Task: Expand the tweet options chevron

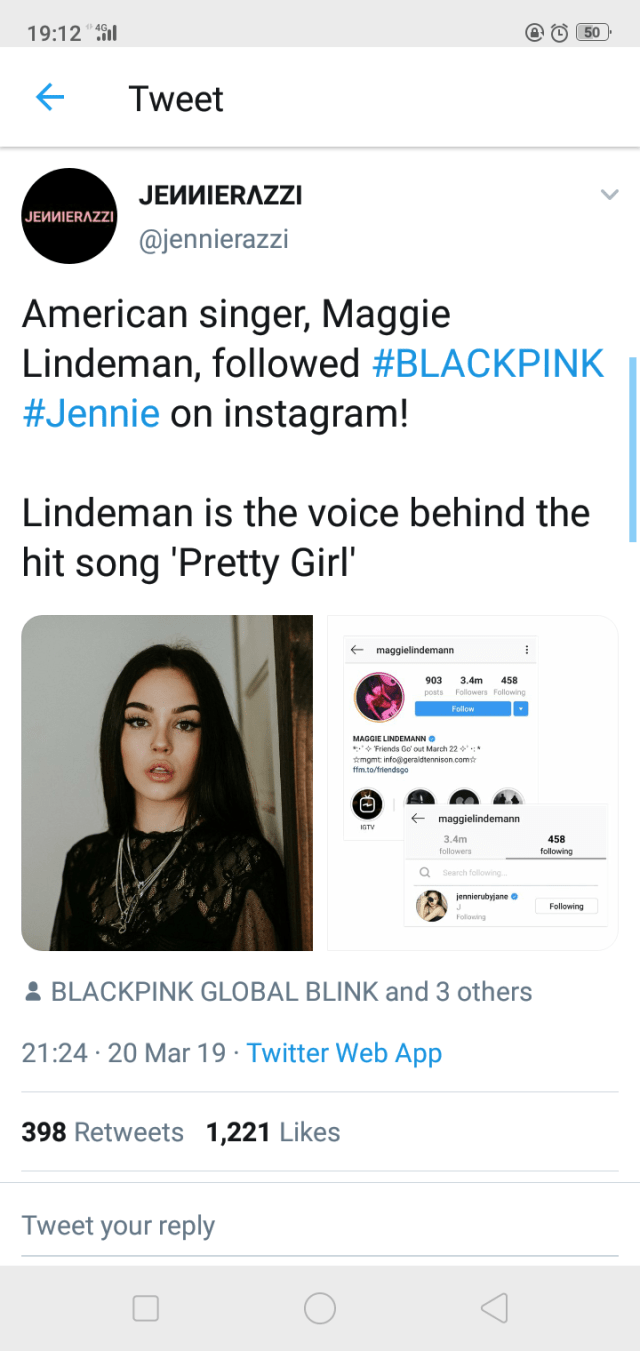Action: (x=609, y=195)
